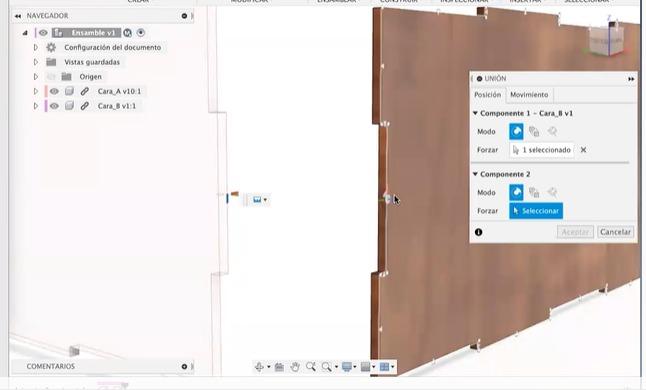
Task: Expand Configuración del documento node
Action: (36, 47)
